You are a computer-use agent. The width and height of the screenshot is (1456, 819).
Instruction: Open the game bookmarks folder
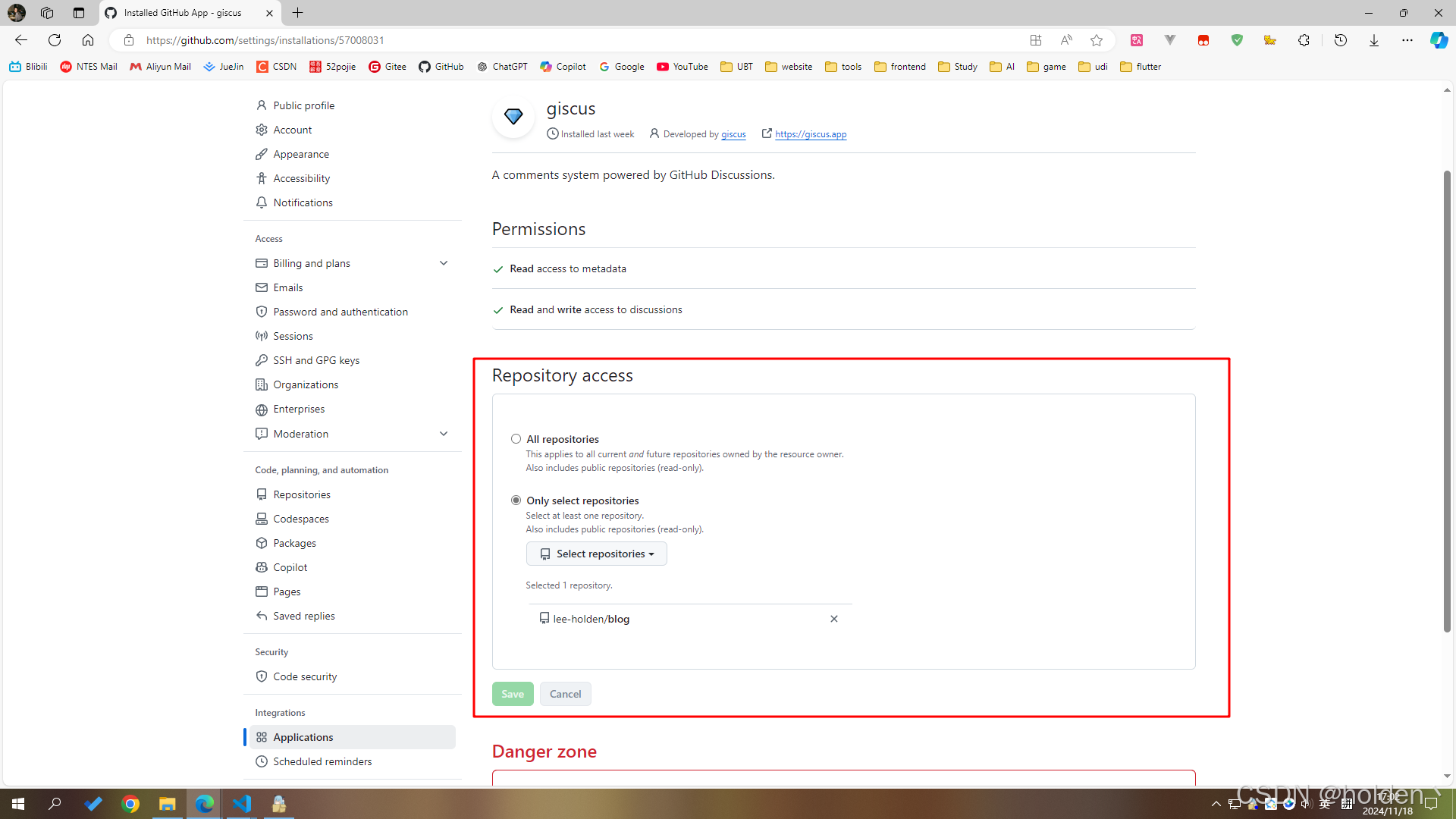click(x=1046, y=67)
